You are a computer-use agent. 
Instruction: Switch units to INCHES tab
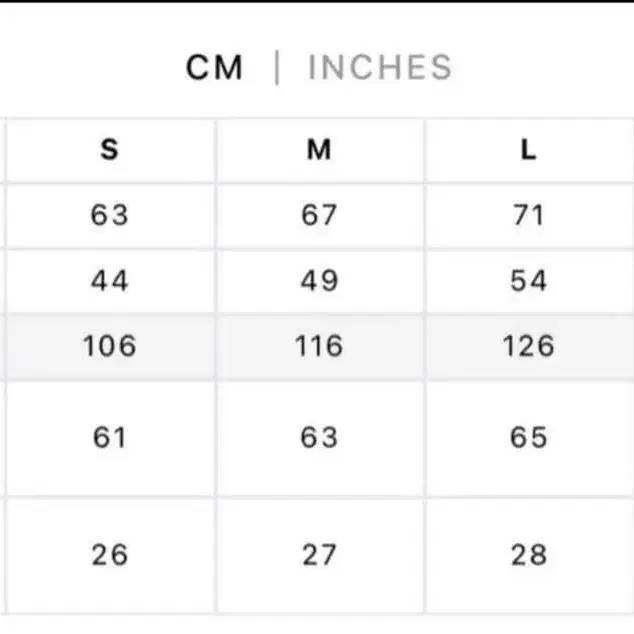point(380,68)
